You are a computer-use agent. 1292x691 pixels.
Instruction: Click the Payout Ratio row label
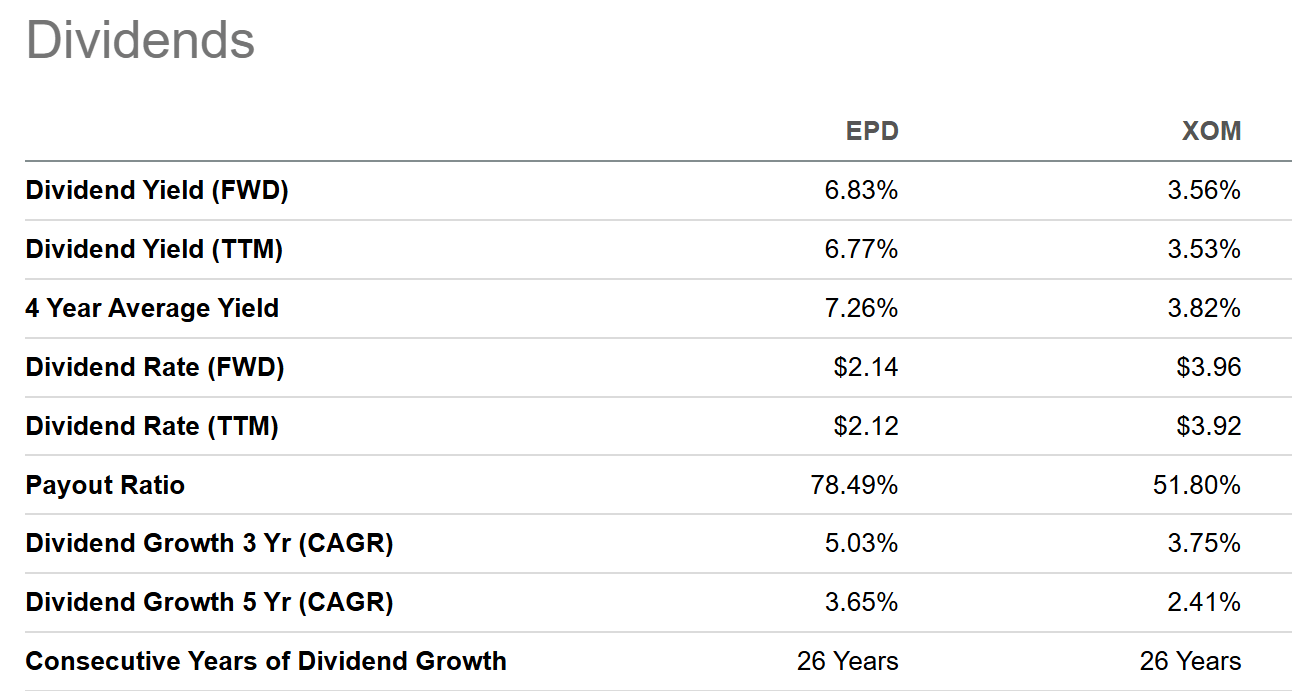(x=105, y=485)
